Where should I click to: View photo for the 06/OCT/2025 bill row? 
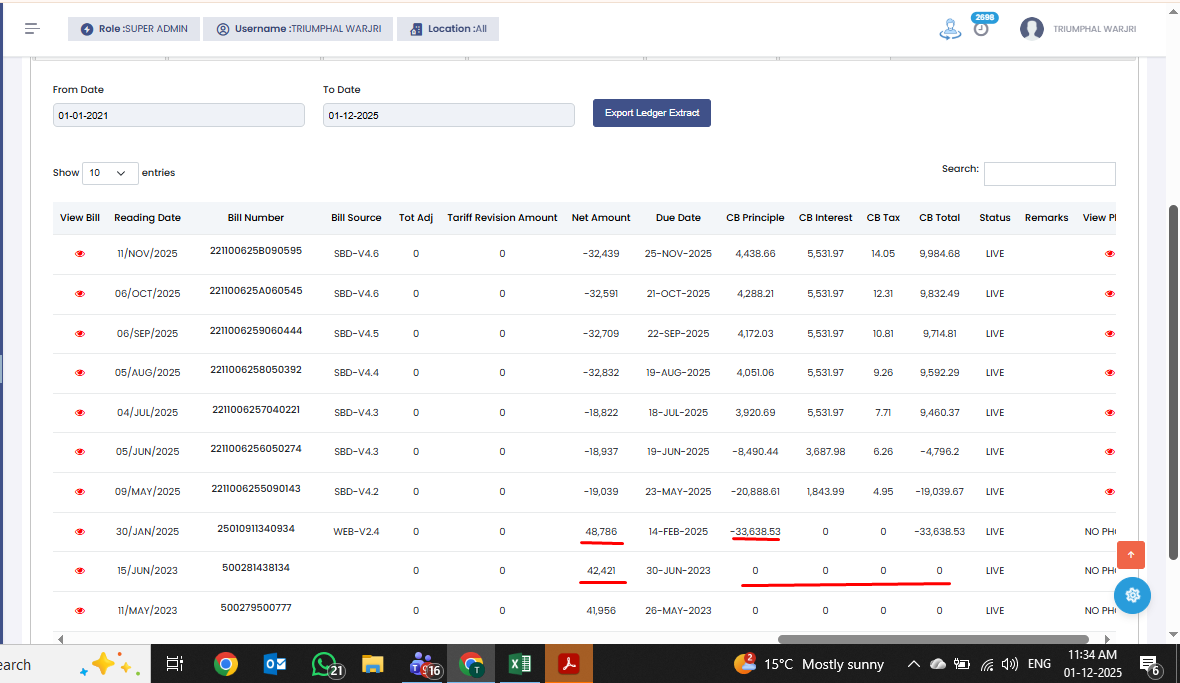[x=1109, y=294]
